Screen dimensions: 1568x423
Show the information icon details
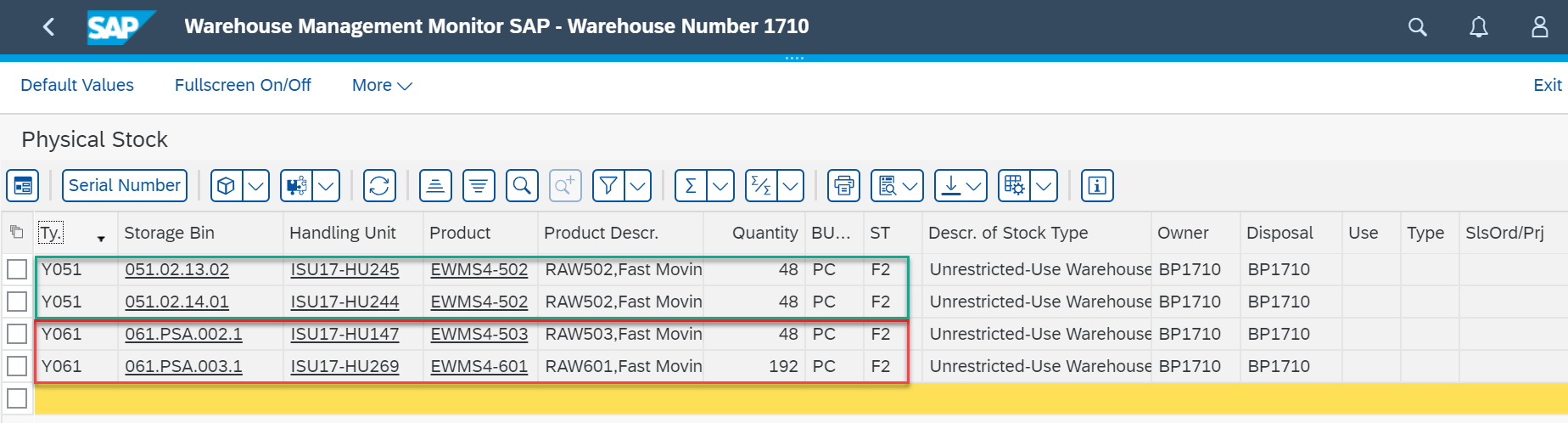[1097, 185]
